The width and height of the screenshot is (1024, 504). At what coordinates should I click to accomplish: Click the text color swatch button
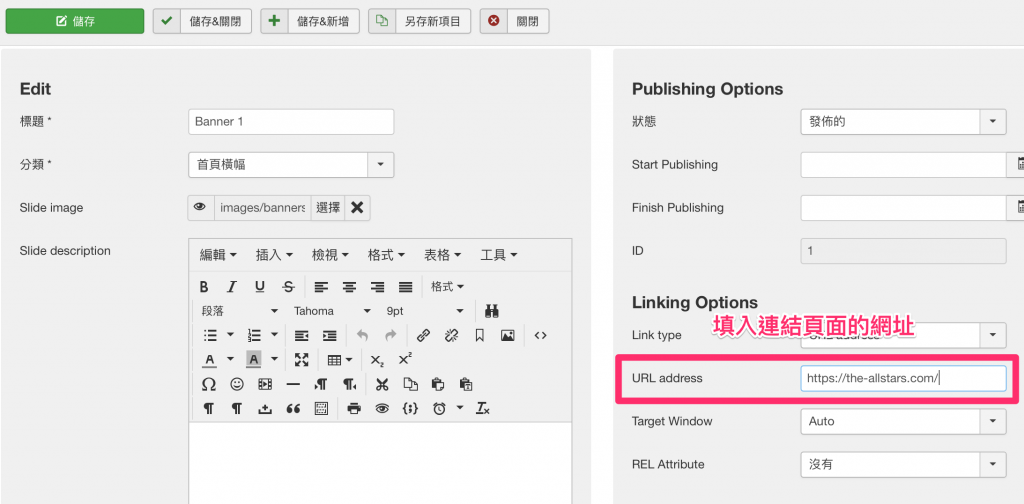click(x=210, y=360)
